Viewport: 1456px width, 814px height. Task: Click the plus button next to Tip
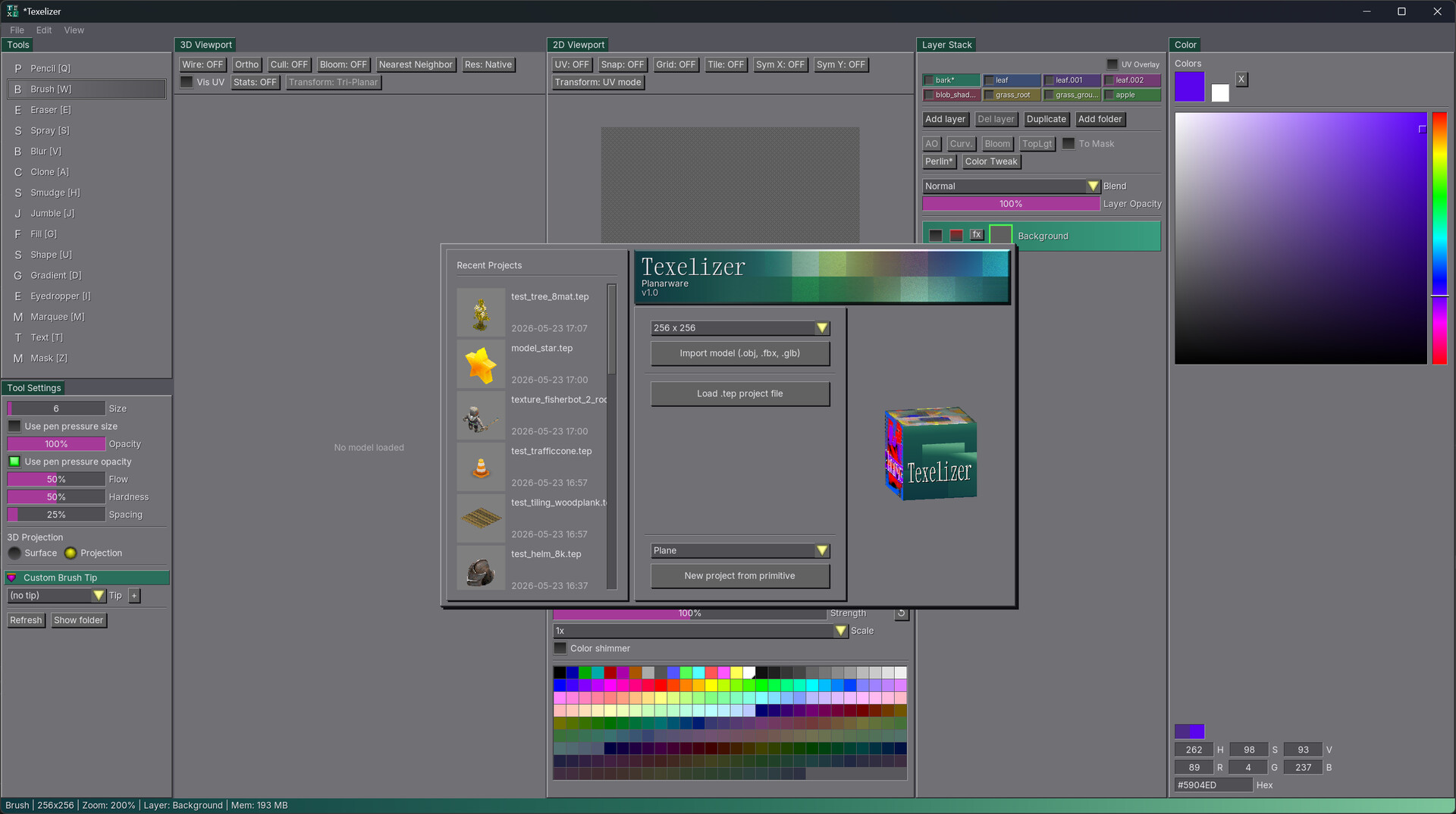pos(134,596)
